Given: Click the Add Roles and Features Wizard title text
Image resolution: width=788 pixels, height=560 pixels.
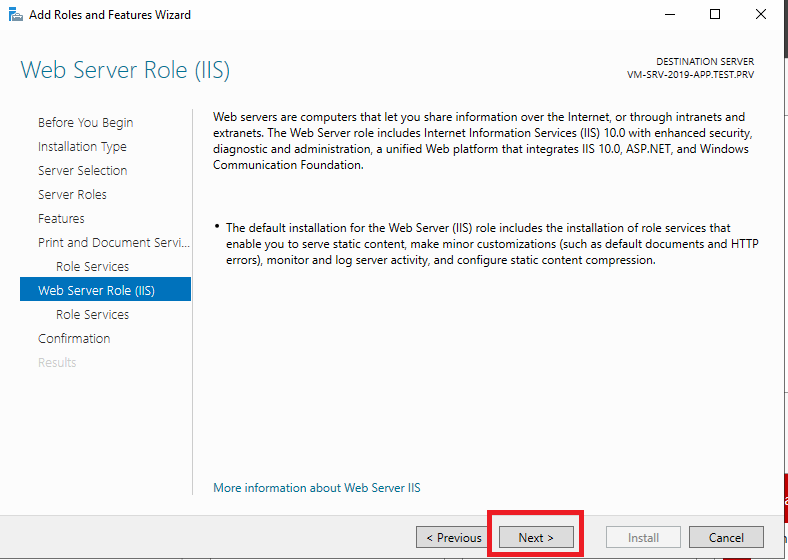Looking at the screenshot, I should pyautogui.click(x=110, y=15).
